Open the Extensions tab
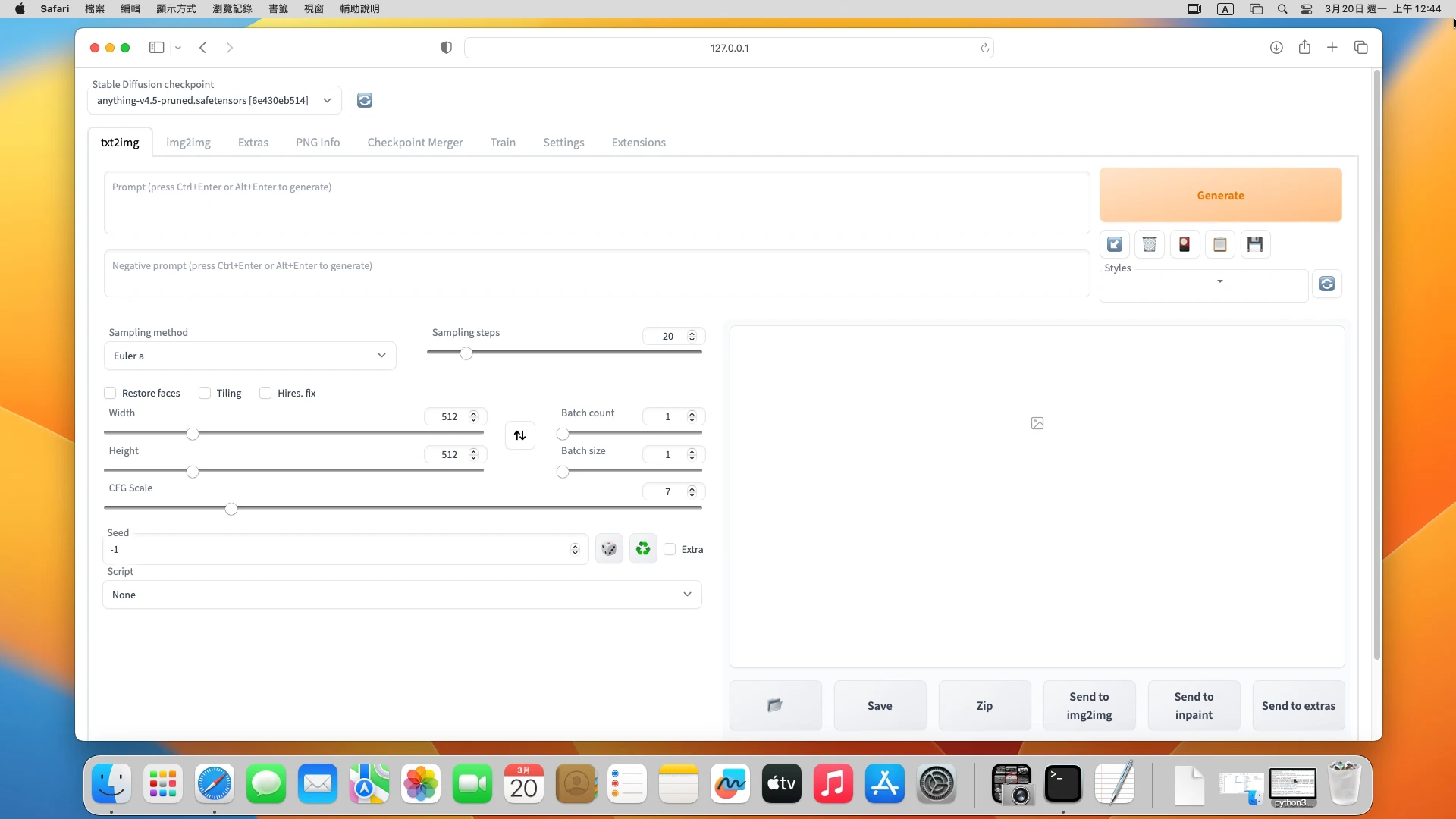The width and height of the screenshot is (1456, 819). click(x=639, y=143)
